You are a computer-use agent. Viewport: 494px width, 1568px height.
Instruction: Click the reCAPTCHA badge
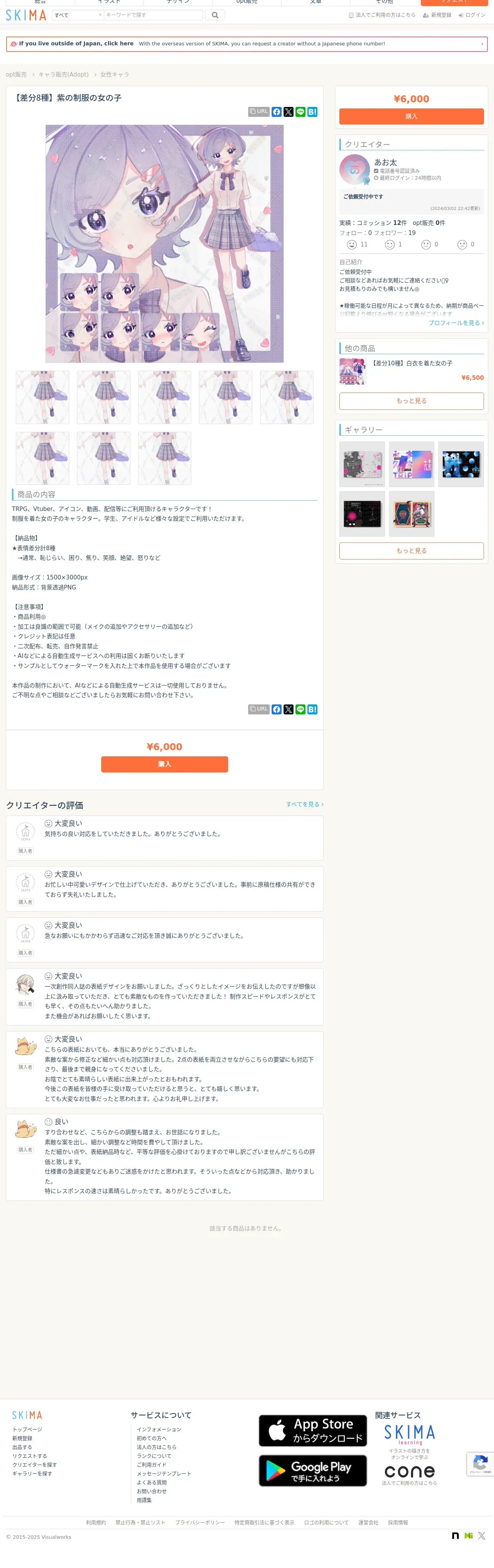481,1465
